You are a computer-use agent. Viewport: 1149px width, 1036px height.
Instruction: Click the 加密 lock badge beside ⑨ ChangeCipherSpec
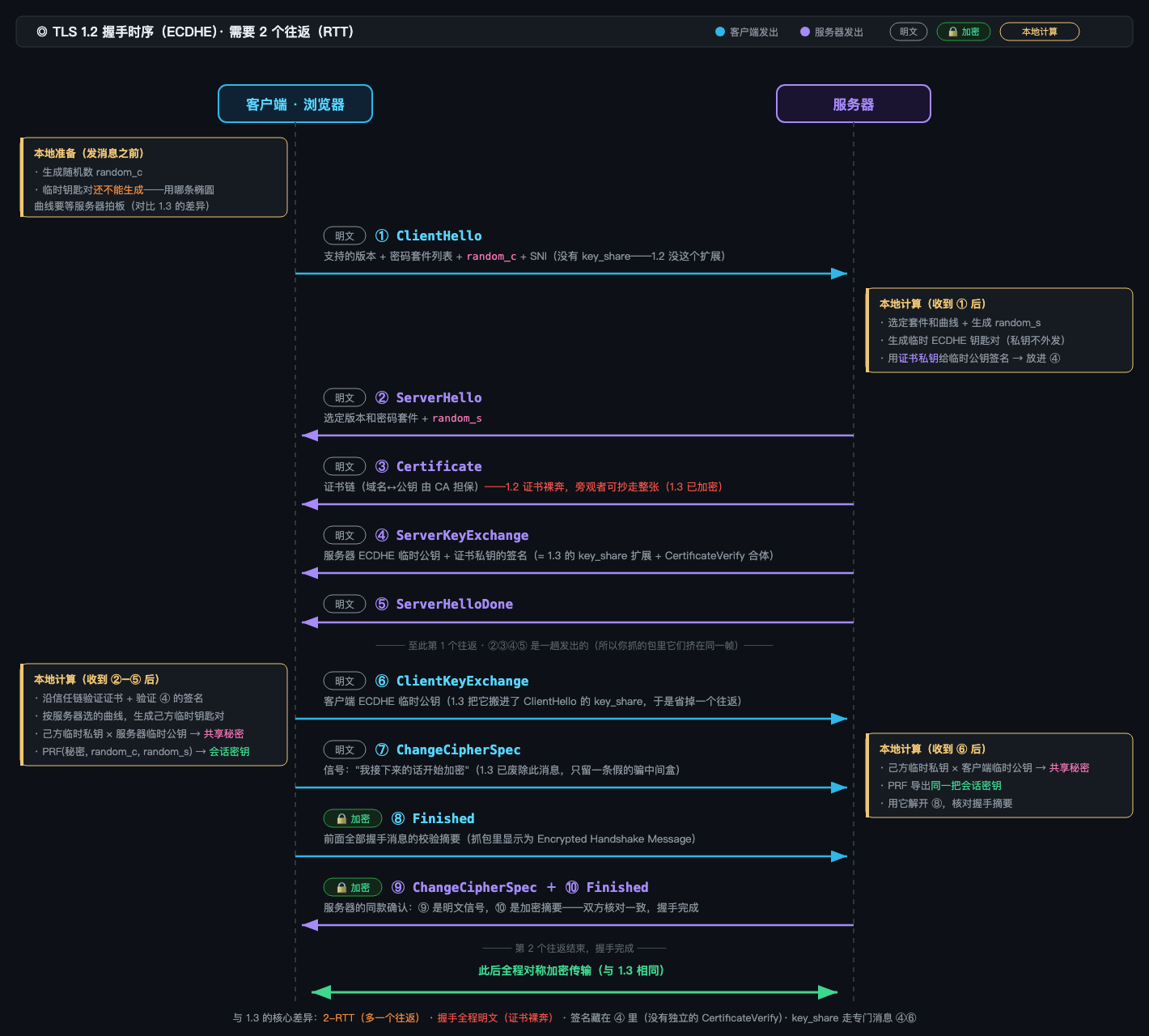pos(353,887)
